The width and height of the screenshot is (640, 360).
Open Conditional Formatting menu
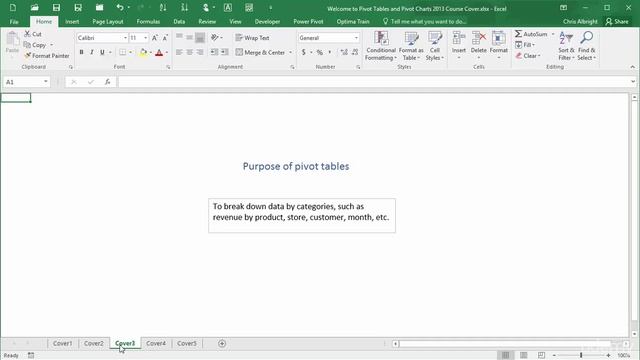pos(381,46)
